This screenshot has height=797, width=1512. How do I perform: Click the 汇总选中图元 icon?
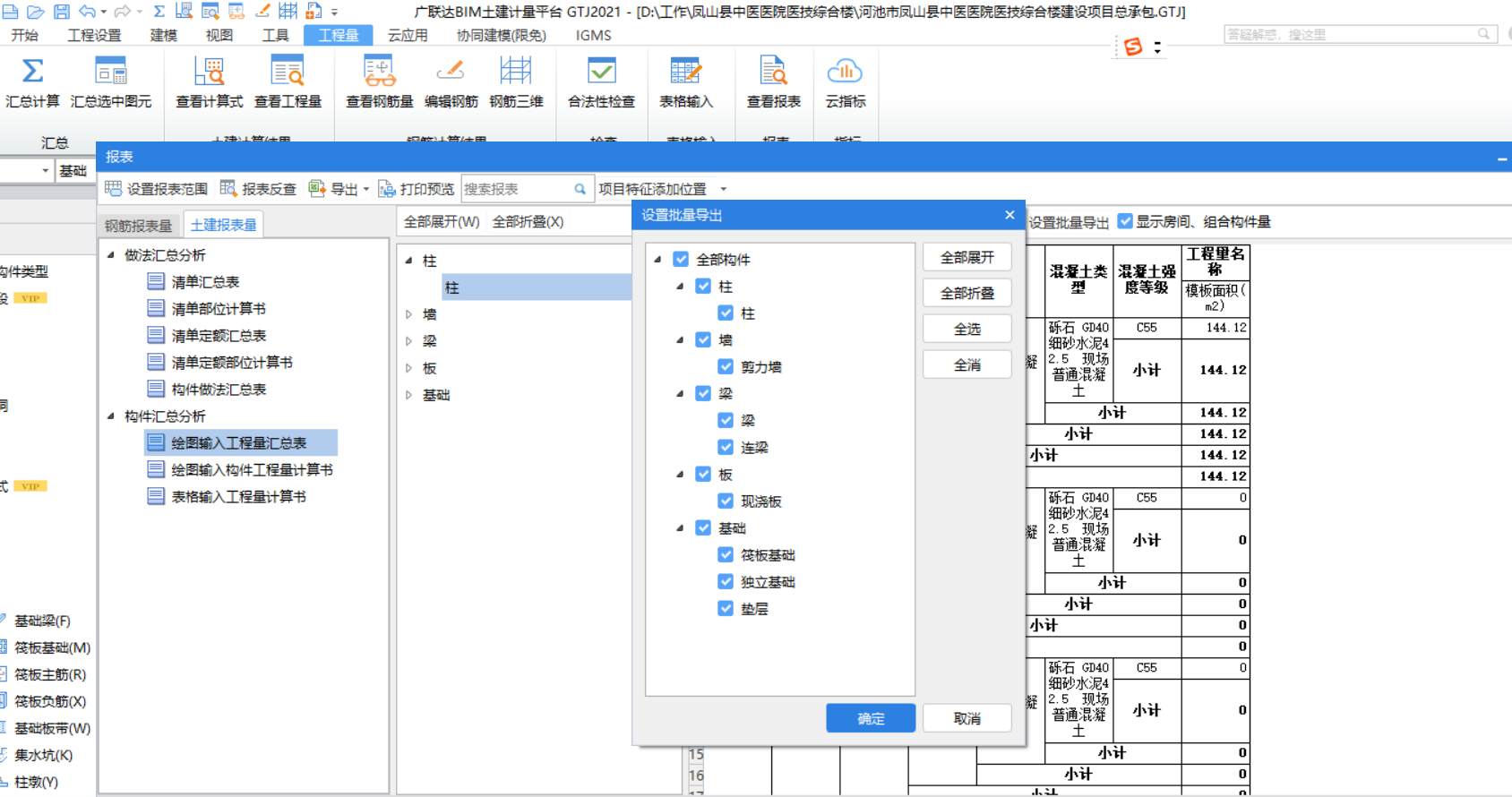point(111,72)
